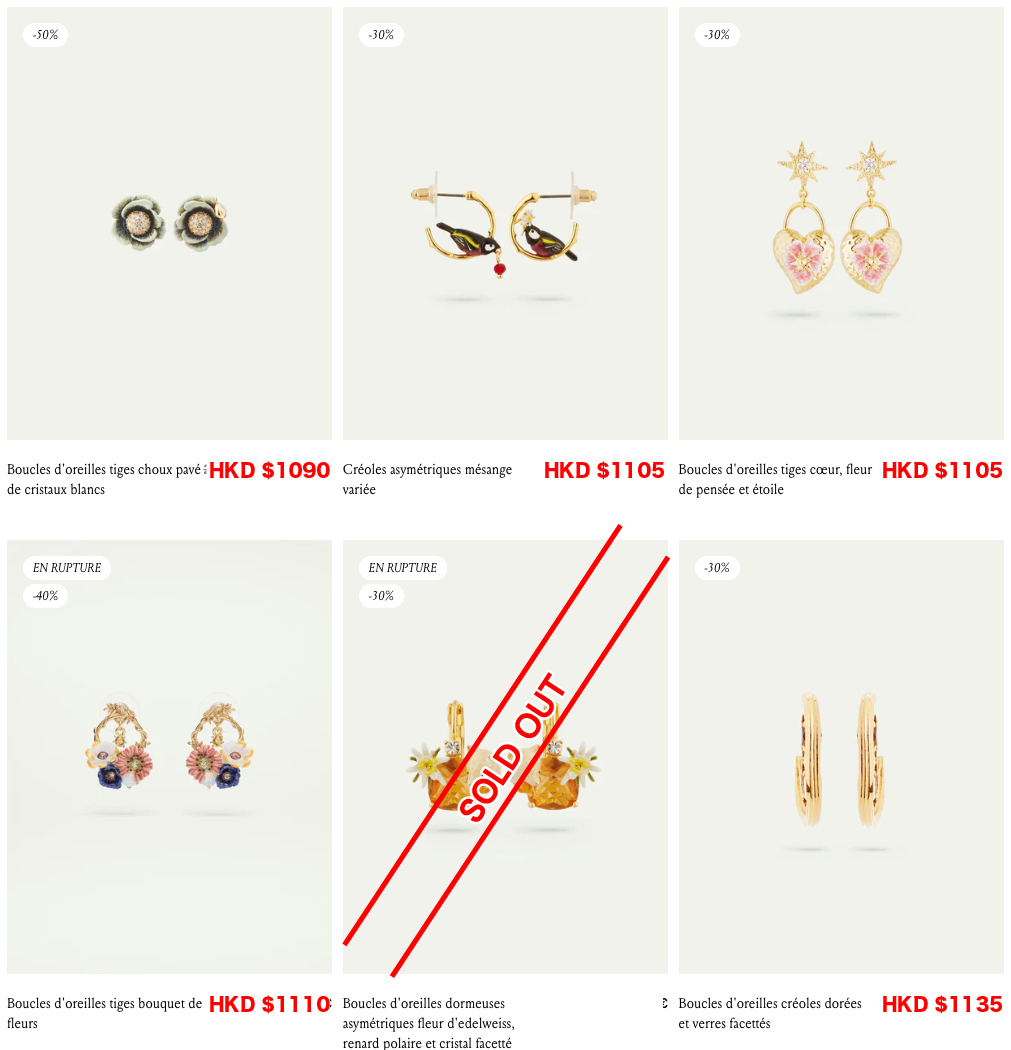Click the EN RUPTURE badge on edelweiss earrings
The width and height of the screenshot is (1011, 1050).
point(402,567)
